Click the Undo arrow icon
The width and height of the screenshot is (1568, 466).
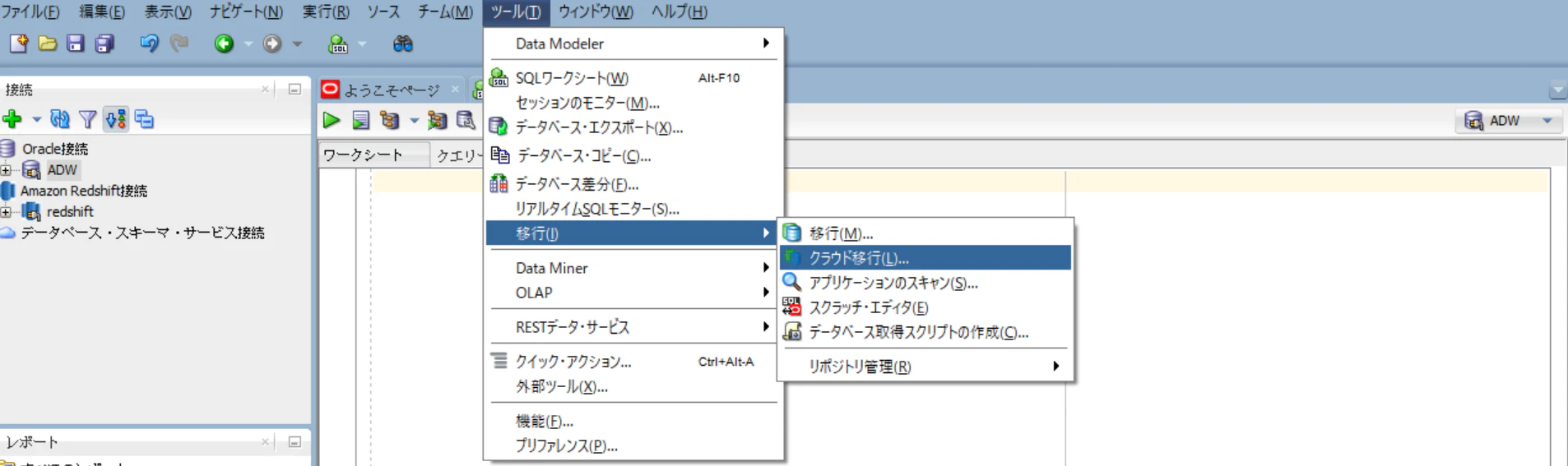click(149, 44)
